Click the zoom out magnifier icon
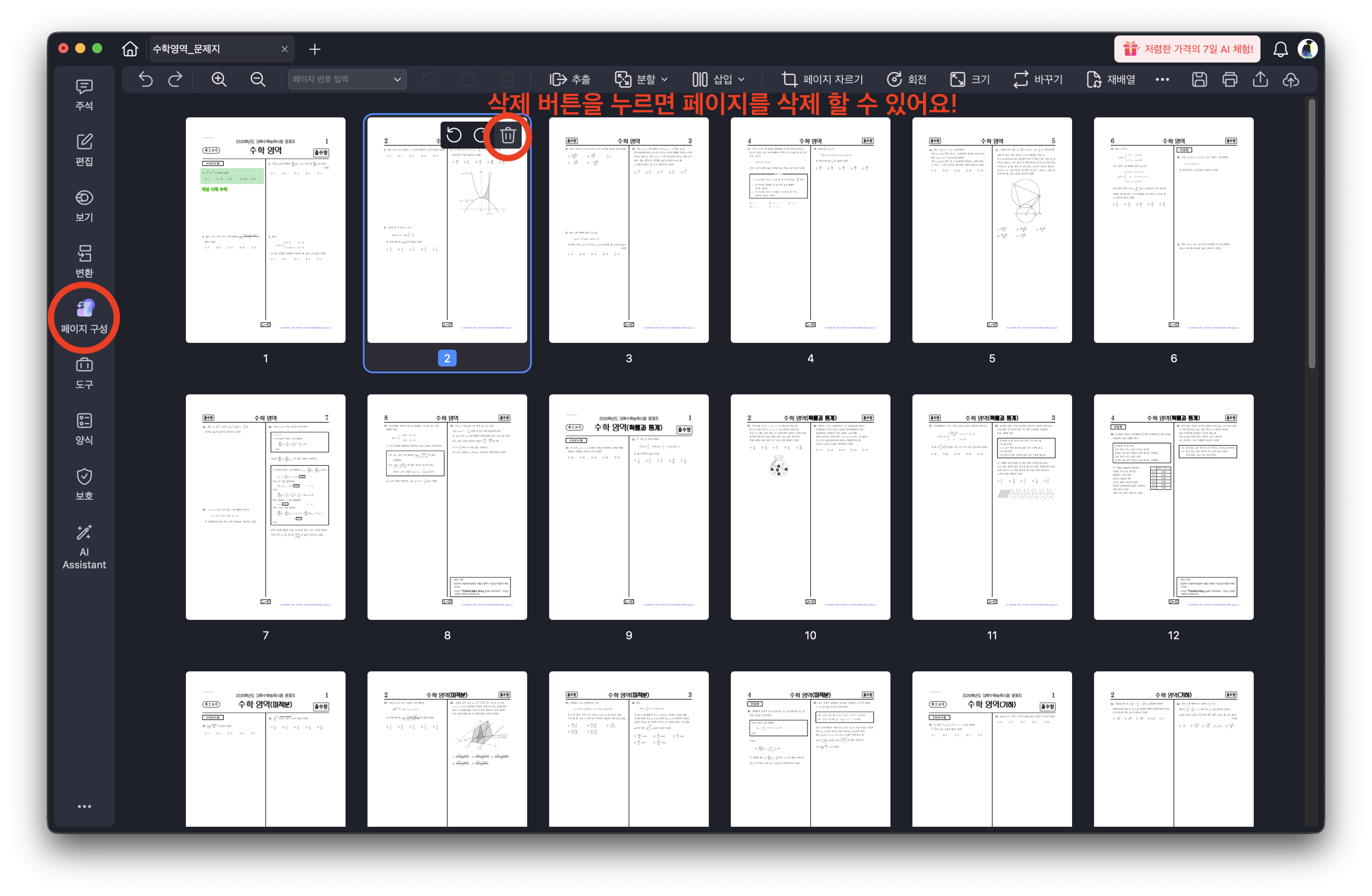 click(258, 79)
